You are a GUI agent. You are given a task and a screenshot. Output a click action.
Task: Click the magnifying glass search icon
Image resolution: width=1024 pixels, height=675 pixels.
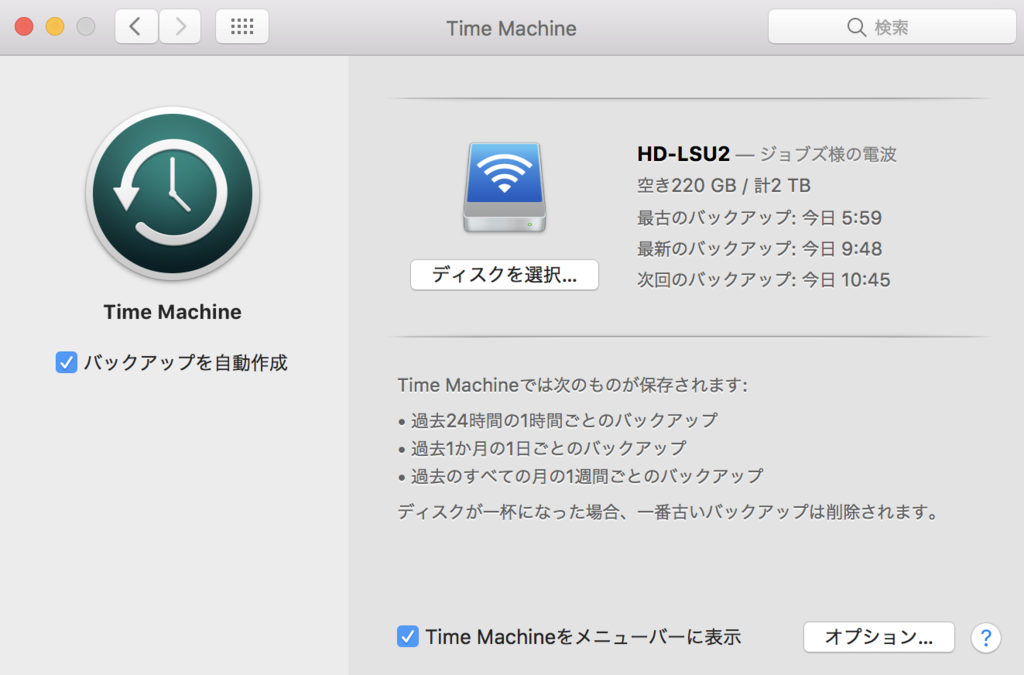pos(856,27)
